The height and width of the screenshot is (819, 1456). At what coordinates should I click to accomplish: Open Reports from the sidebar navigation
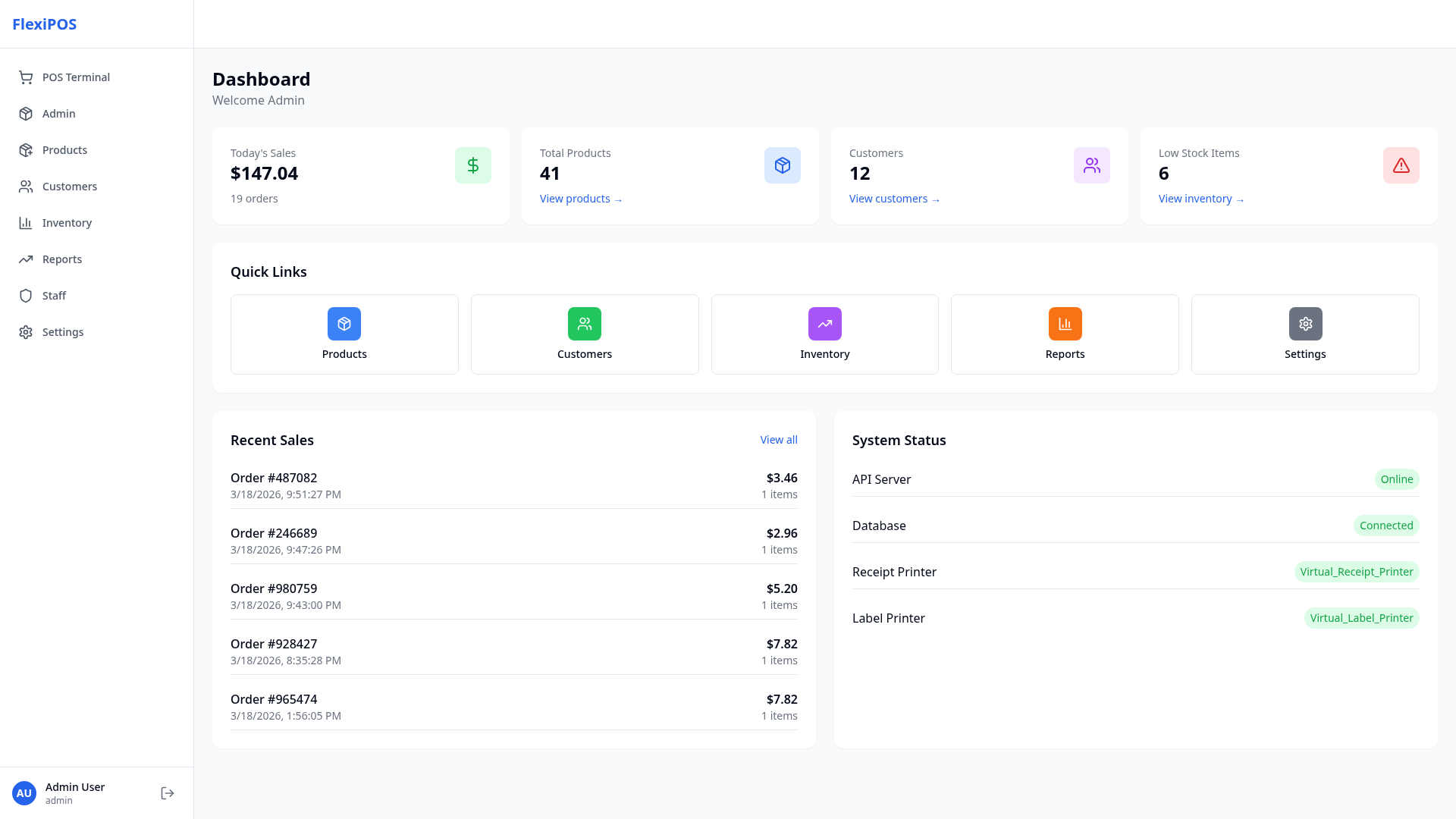(62, 259)
